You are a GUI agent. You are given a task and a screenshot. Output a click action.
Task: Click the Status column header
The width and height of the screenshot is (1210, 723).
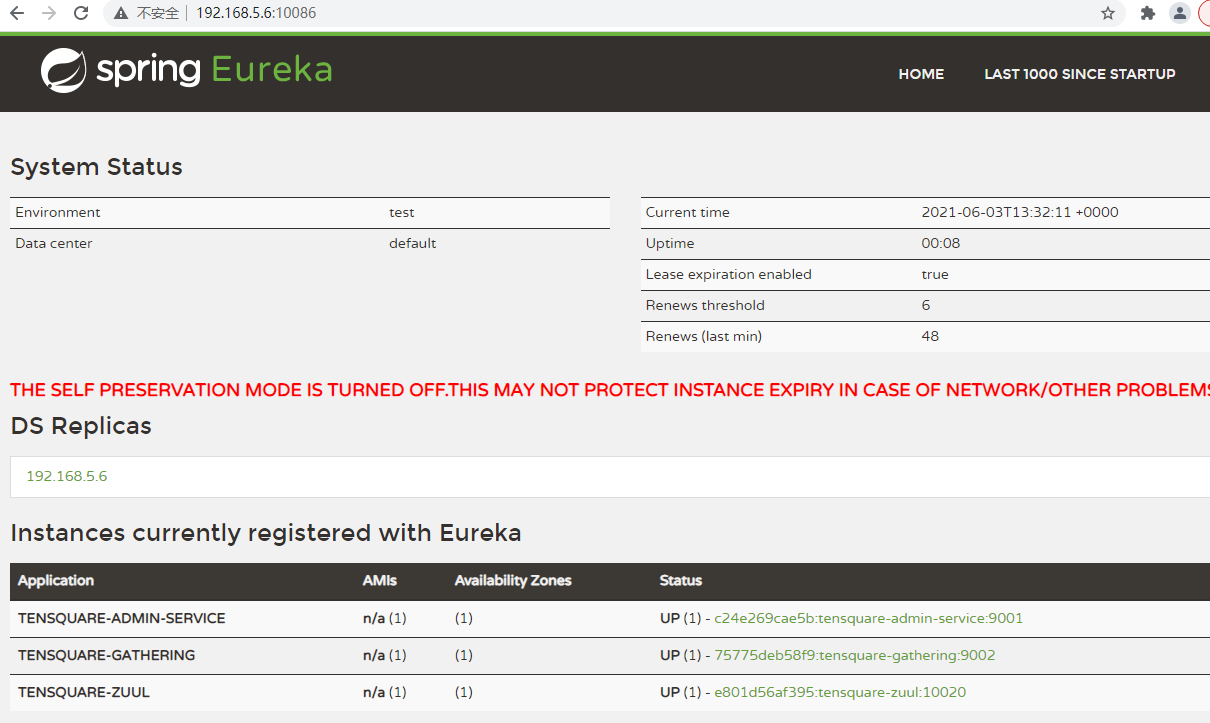(x=681, y=580)
